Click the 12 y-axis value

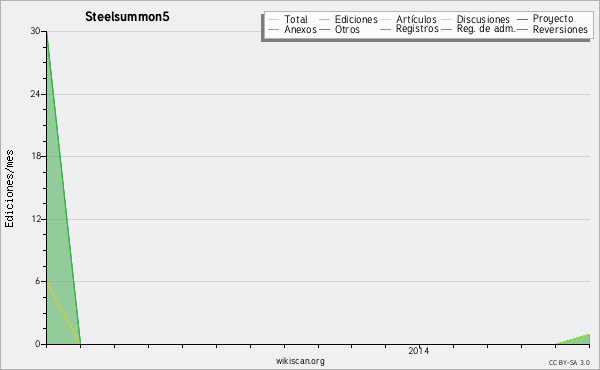[x=35, y=219]
